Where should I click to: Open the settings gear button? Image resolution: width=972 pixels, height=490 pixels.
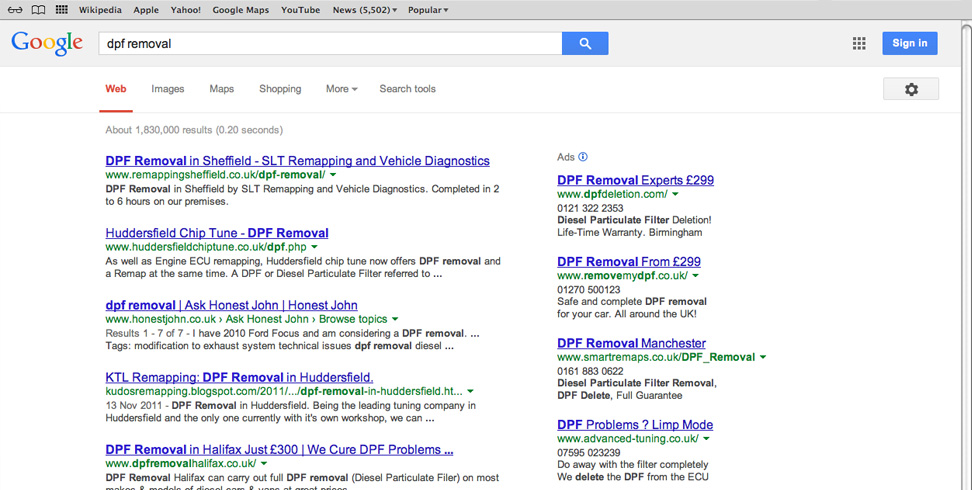click(x=911, y=89)
